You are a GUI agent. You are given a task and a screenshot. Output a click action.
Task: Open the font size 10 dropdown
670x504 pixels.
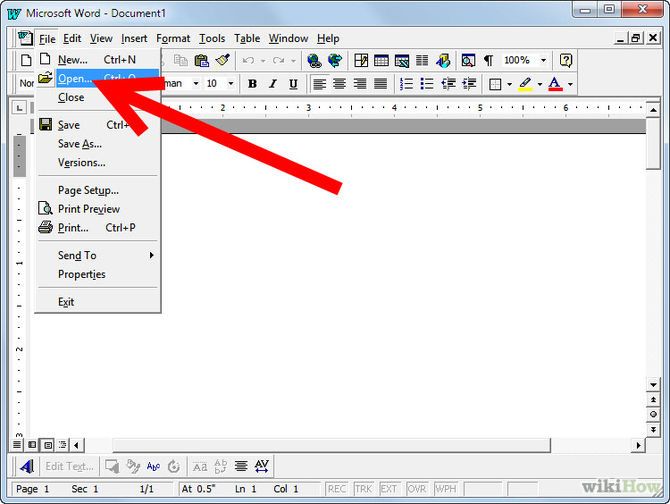231,83
